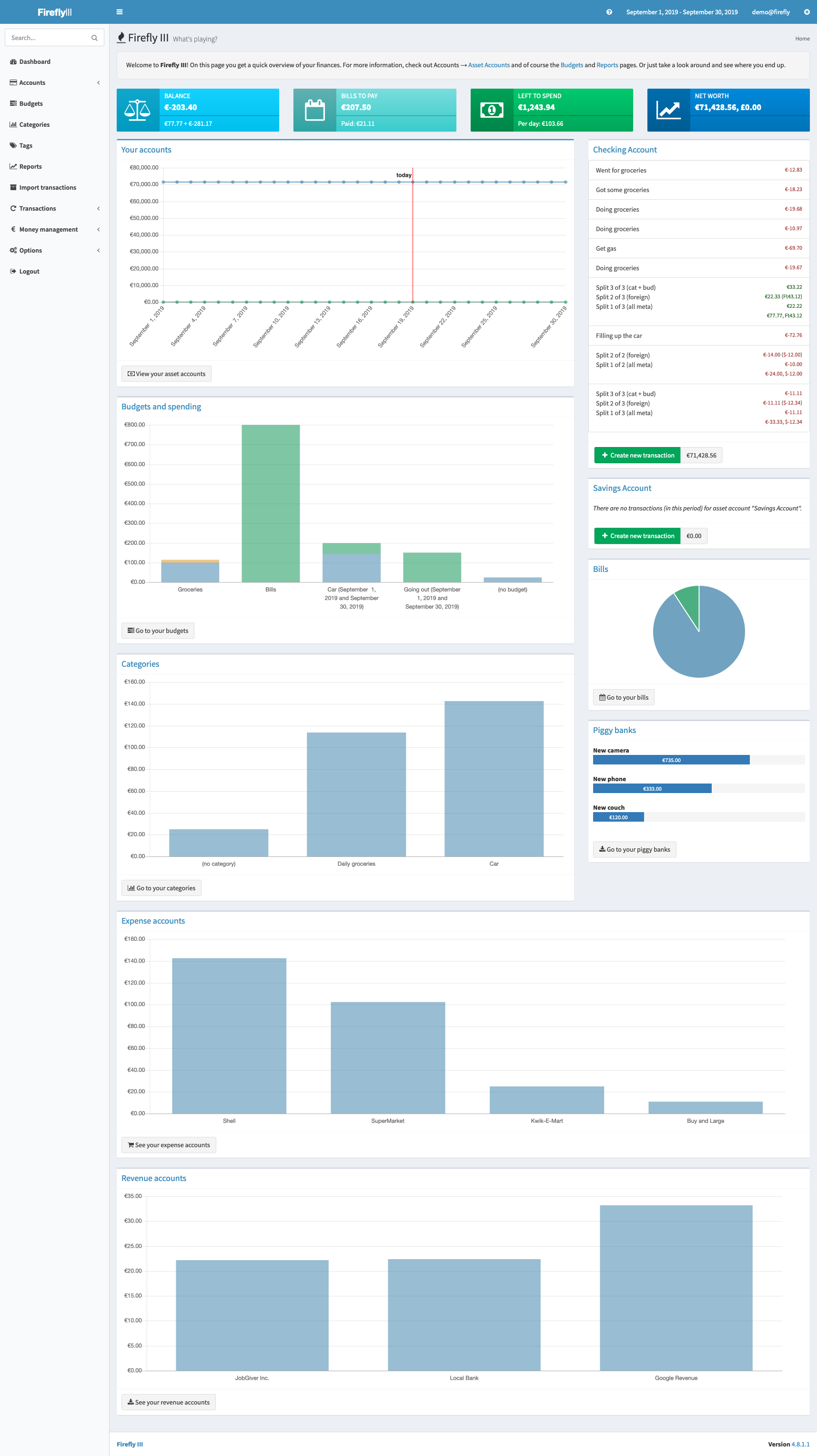Open the date range selector
This screenshot has height=1456, width=817.
tap(681, 12)
